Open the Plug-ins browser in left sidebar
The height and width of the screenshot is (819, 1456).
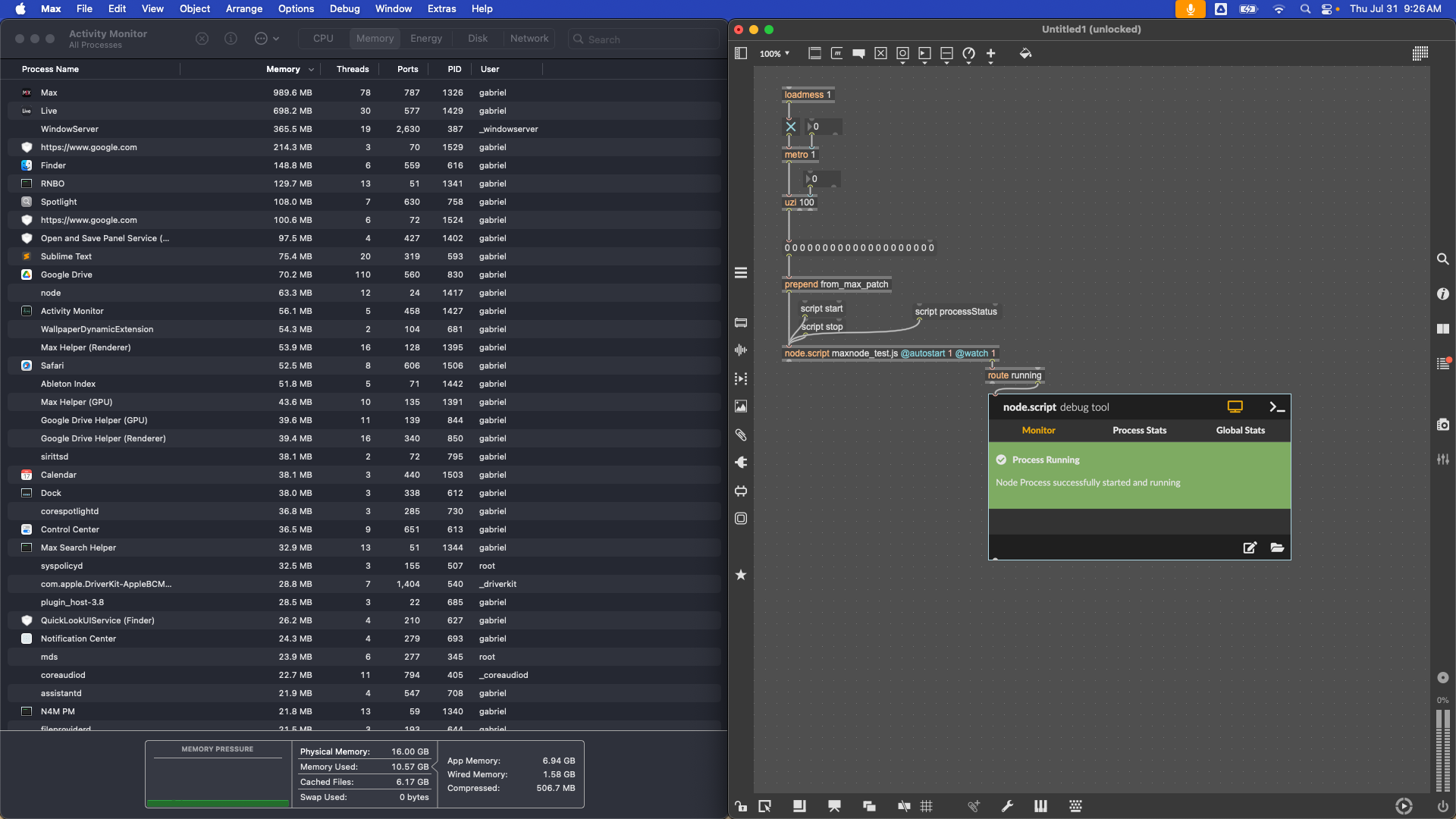741,463
